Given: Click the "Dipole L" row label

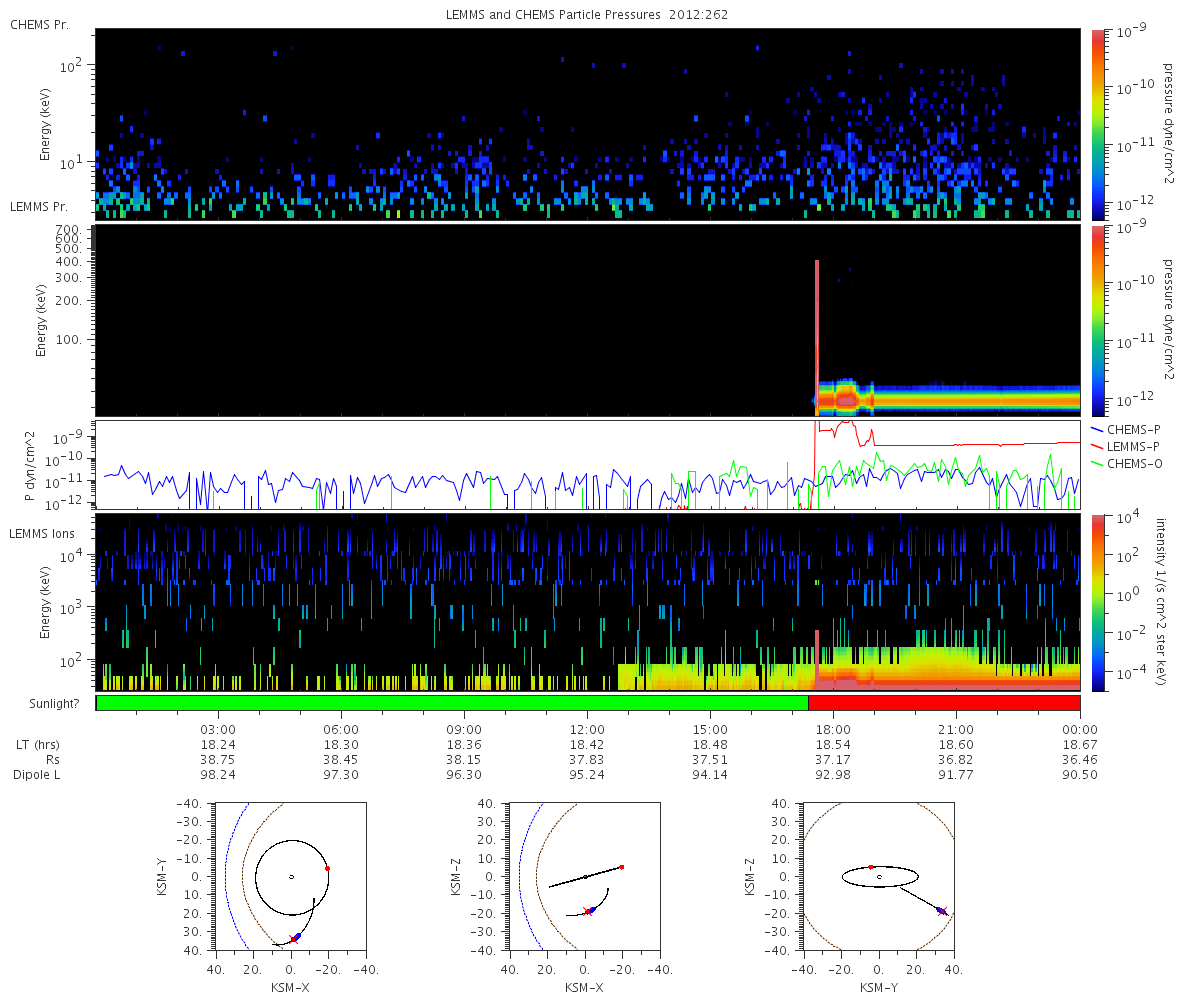Looking at the screenshot, I should point(37,775).
